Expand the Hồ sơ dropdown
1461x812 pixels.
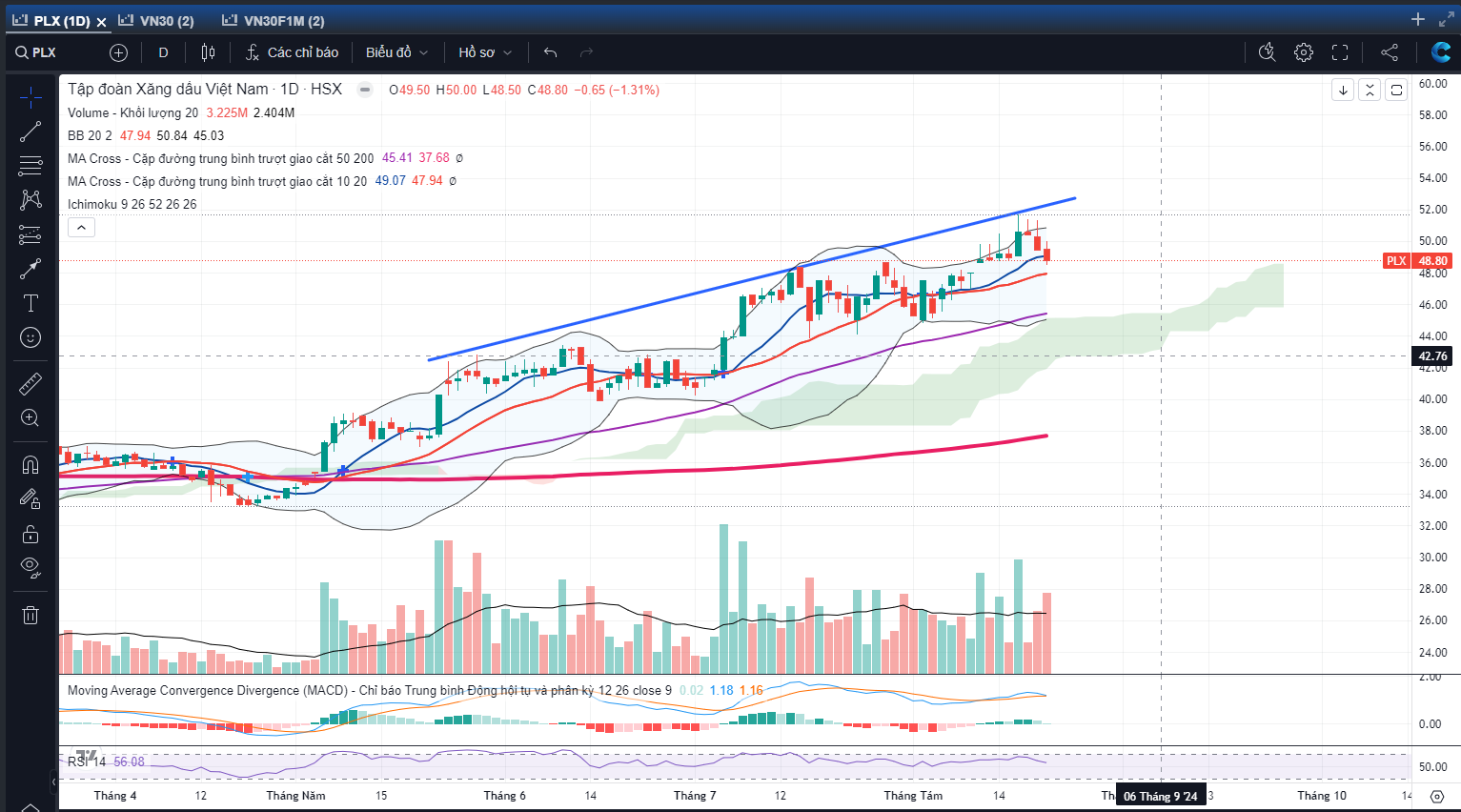click(x=485, y=52)
